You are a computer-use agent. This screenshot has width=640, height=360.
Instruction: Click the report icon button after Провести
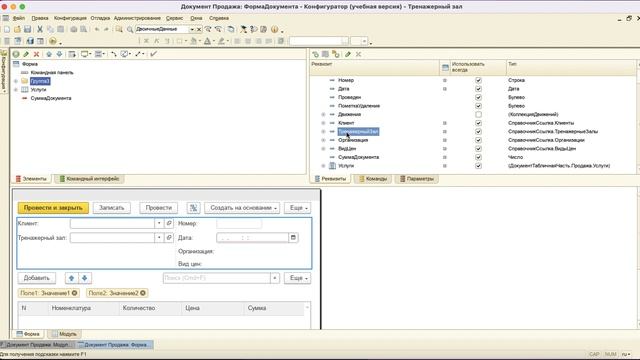[193, 208]
